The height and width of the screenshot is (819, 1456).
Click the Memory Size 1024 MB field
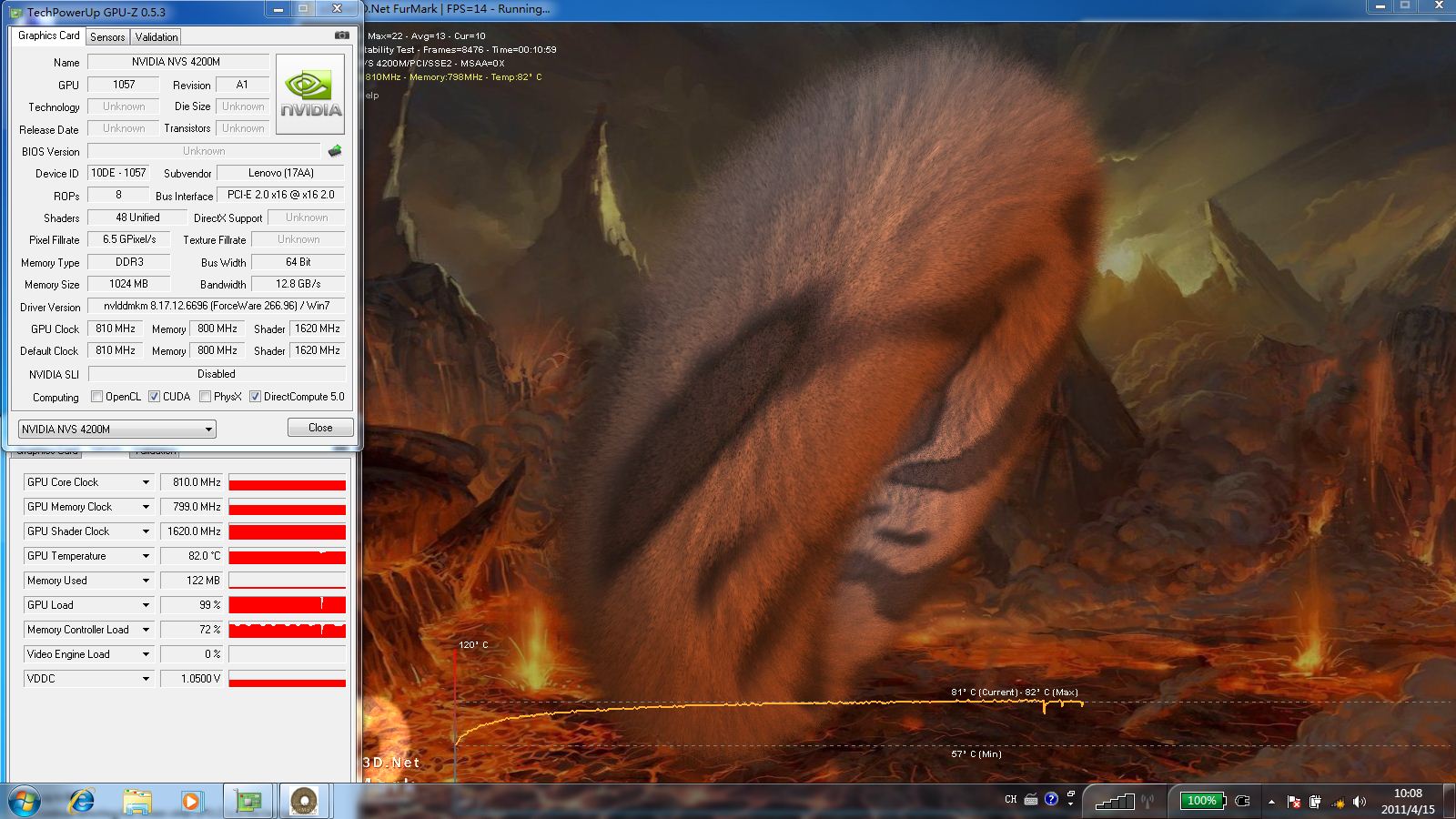point(129,284)
